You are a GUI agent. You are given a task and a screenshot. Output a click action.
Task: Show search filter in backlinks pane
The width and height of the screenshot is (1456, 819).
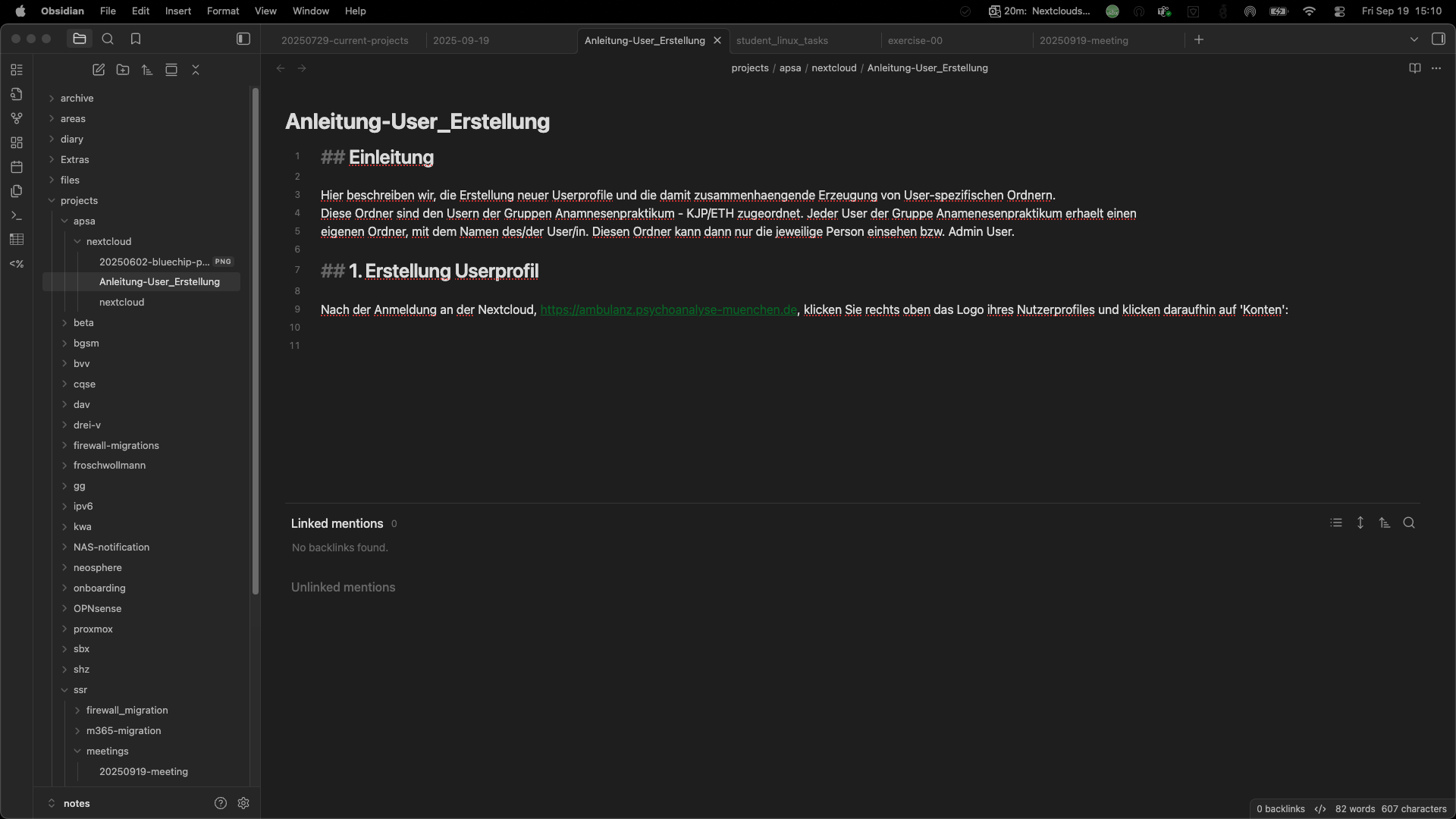click(x=1409, y=523)
